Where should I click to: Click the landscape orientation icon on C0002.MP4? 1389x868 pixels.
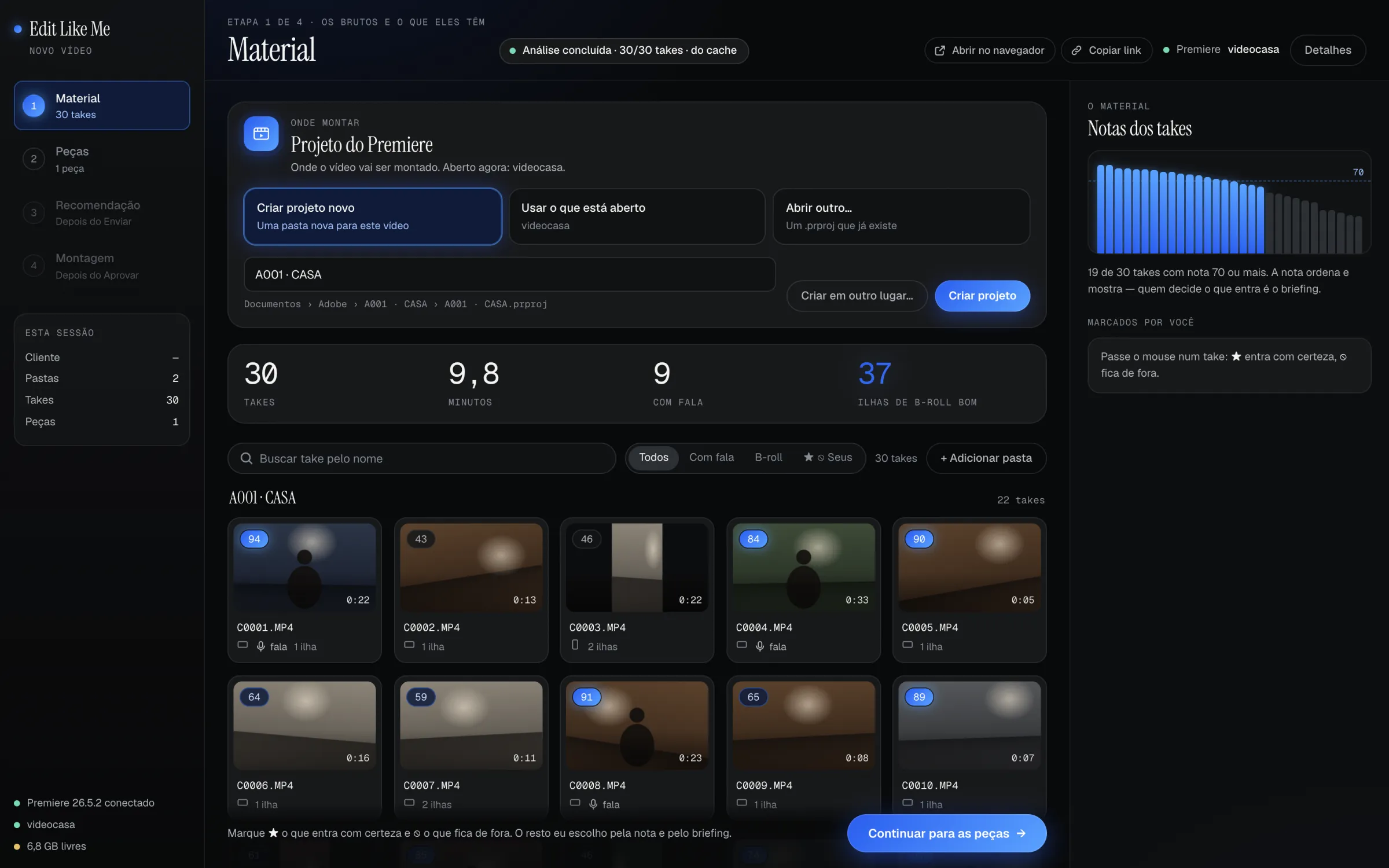[409, 645]
